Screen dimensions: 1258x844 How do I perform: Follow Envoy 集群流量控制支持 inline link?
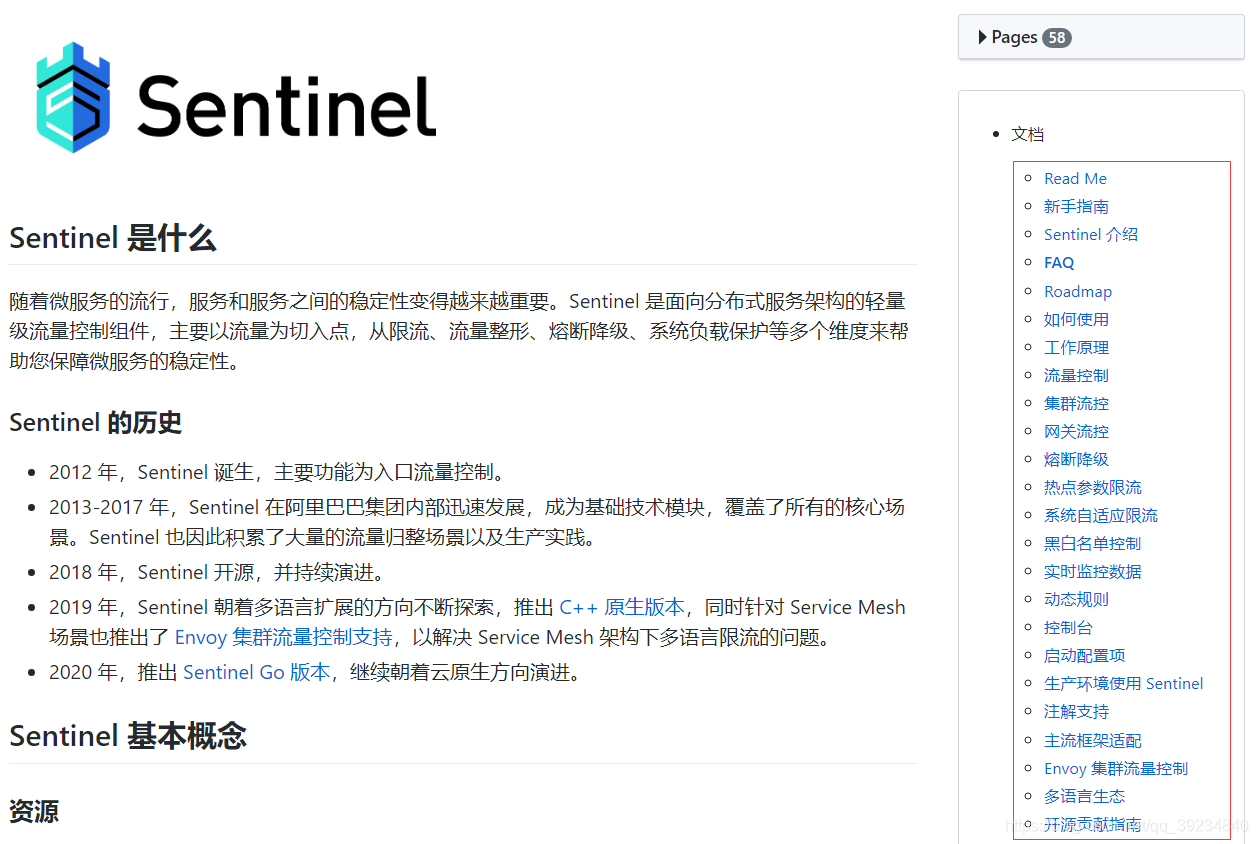[x=283, y=637]
